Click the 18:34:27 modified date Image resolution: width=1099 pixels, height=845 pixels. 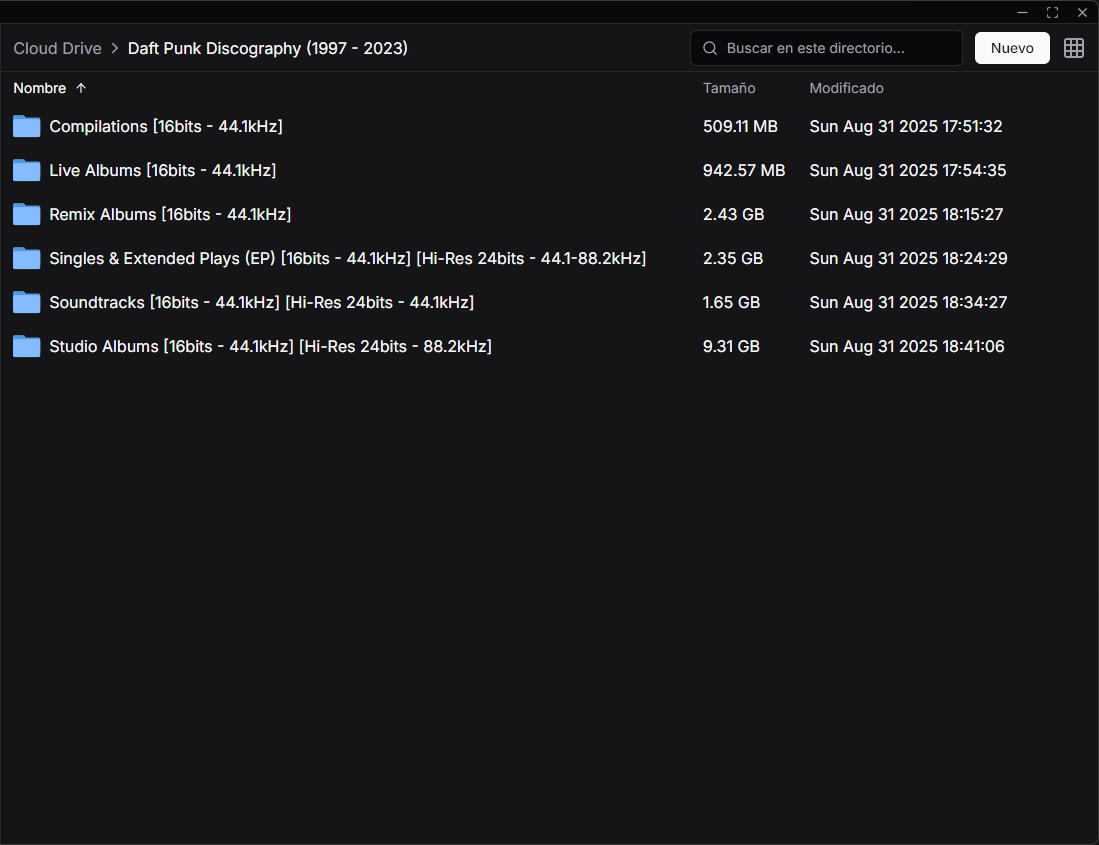[x=908, y=302]
